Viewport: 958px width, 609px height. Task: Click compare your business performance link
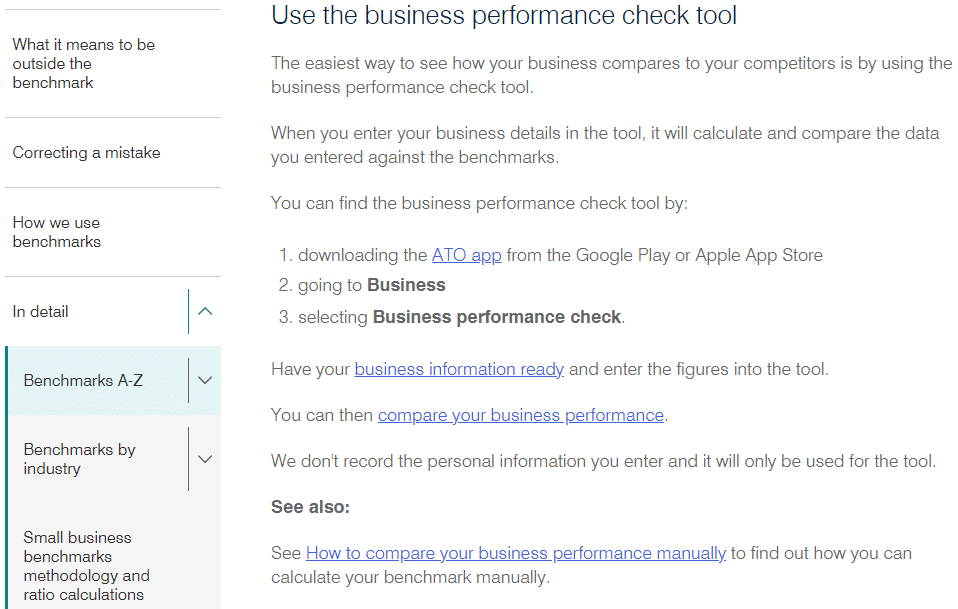pyautogui.click(x=520, y=415)
